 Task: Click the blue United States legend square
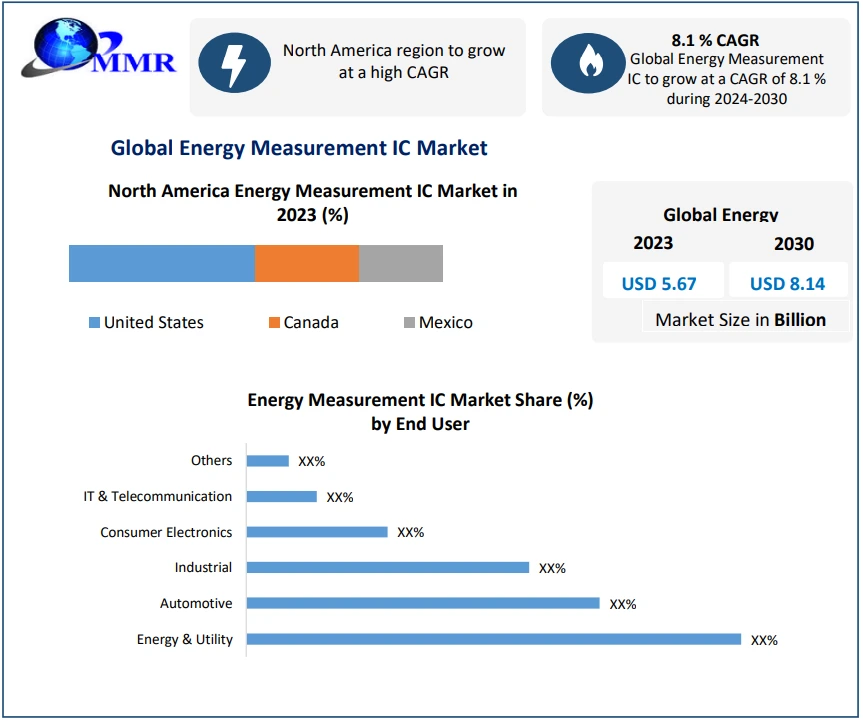94,323
